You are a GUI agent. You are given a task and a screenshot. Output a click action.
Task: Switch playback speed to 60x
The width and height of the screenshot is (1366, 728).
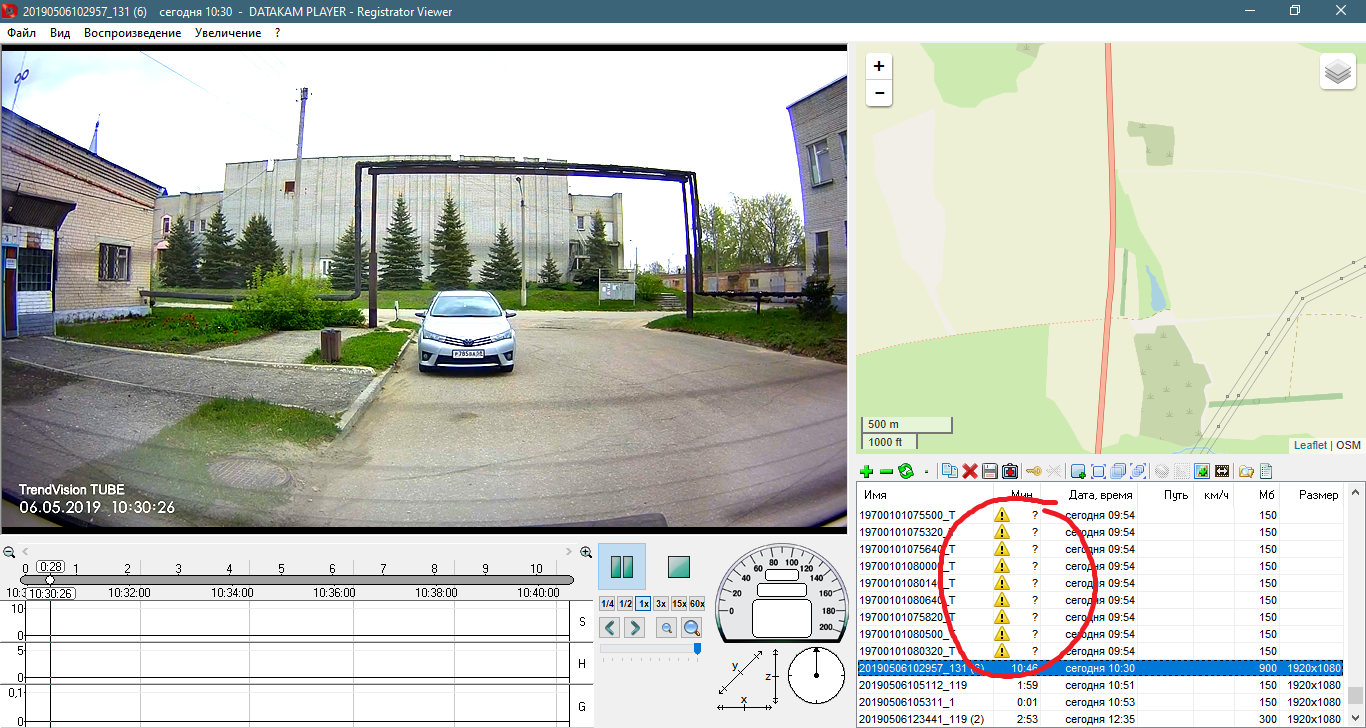click(x=696, y=603)
